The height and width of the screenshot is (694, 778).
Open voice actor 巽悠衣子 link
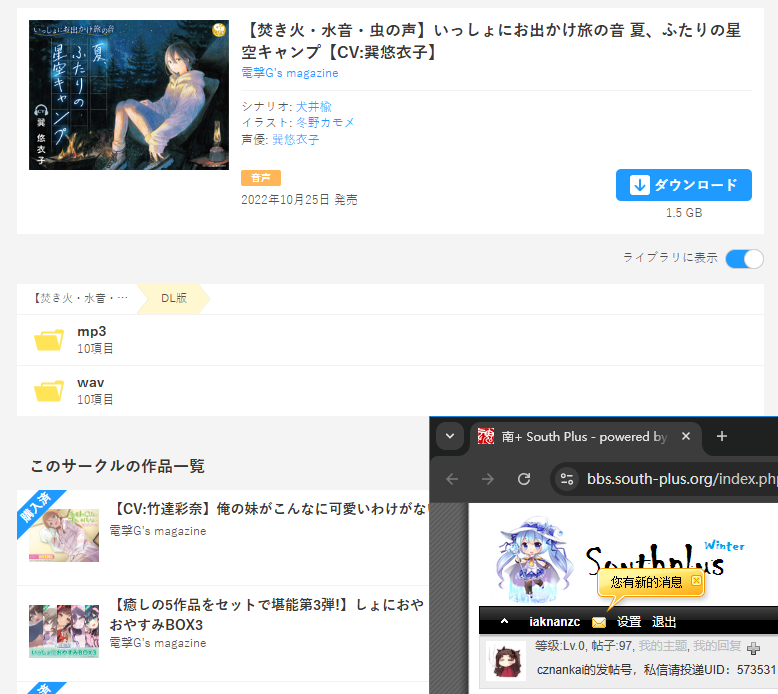295,139
